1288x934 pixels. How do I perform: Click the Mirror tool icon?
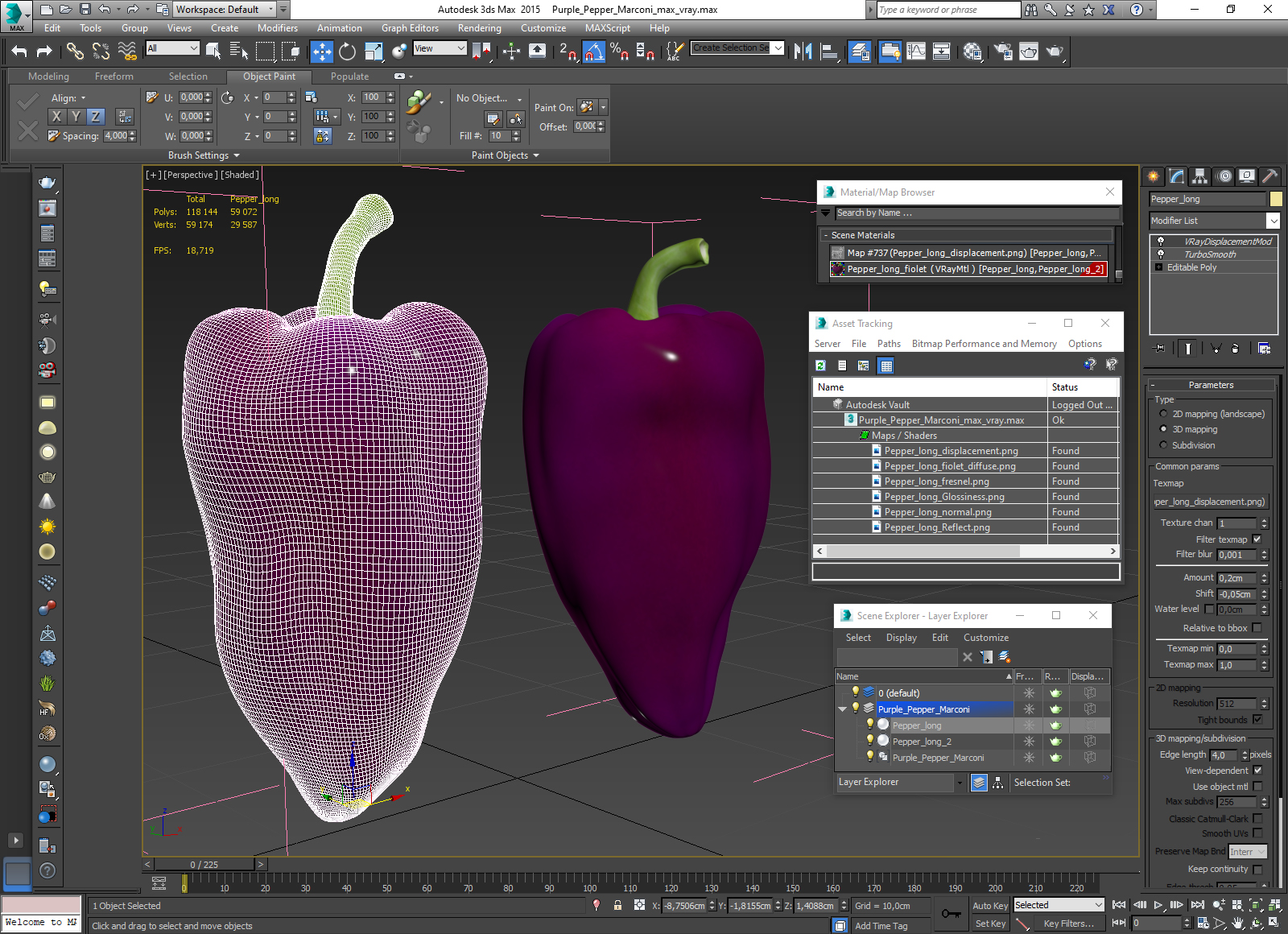click(803, 52)
